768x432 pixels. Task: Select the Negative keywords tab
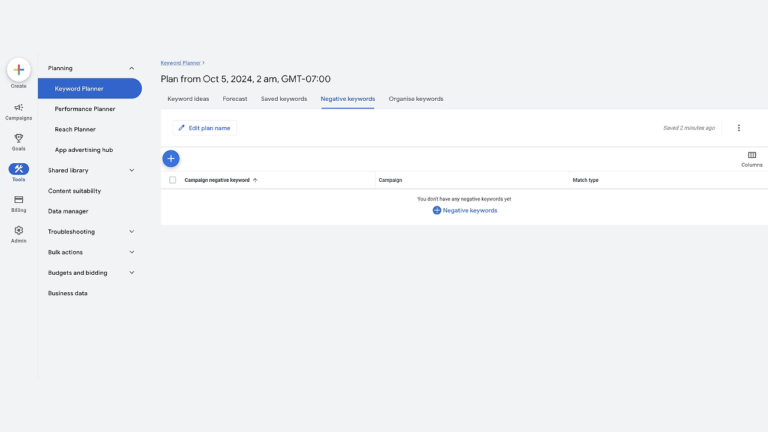coord(348,99)
